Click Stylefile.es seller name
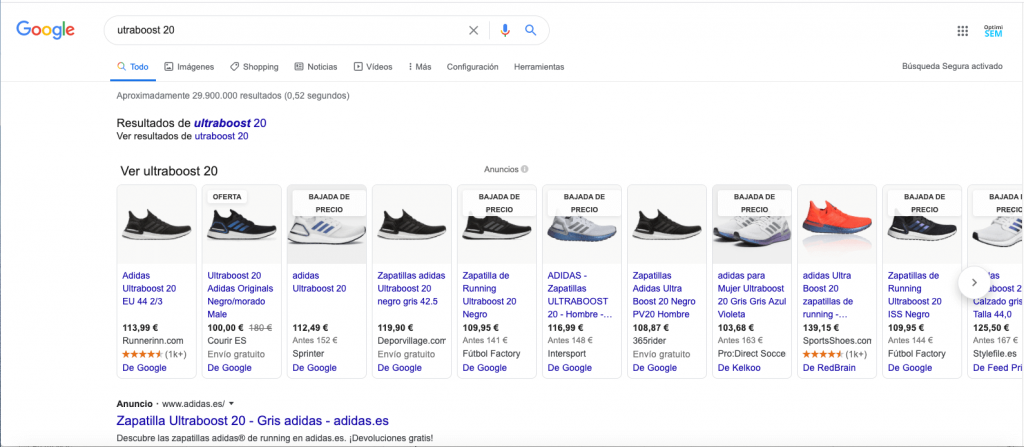The height and width of the screenshot is (447, 1024). [996, 354]
